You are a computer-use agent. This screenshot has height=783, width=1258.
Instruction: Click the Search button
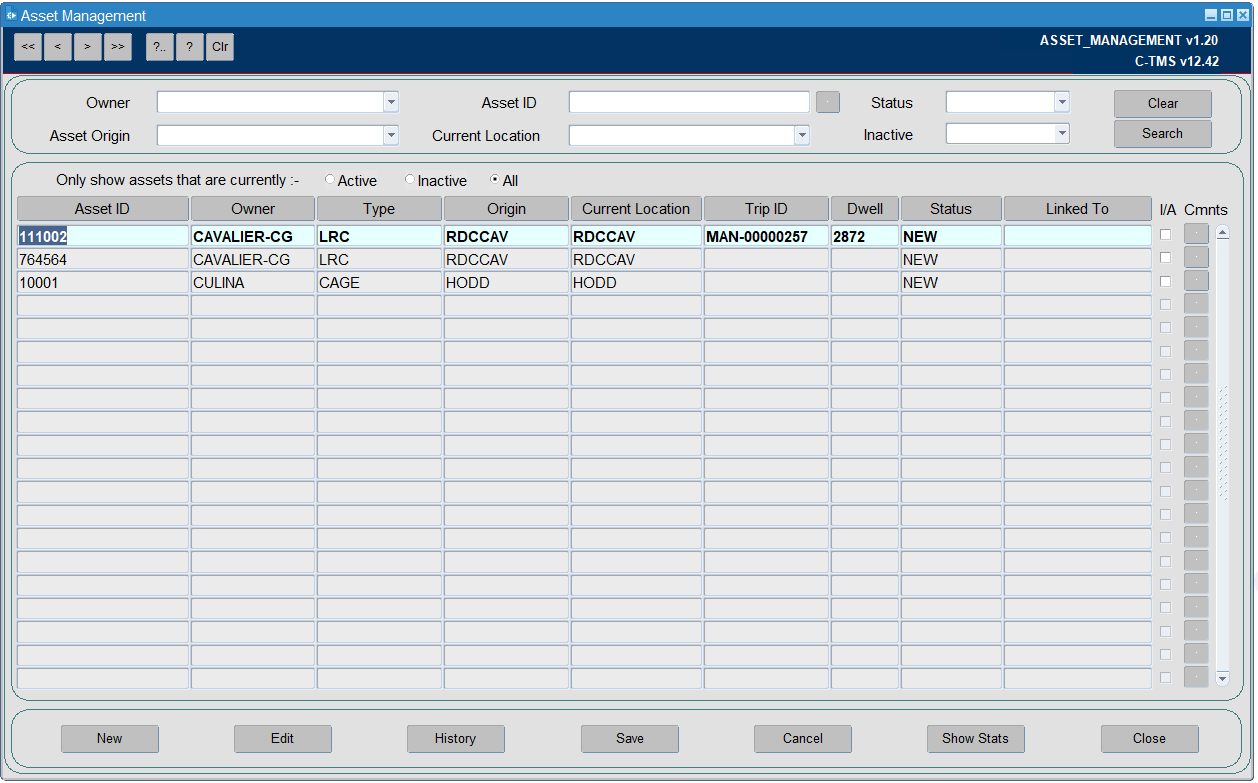(x=1163, y=134)
